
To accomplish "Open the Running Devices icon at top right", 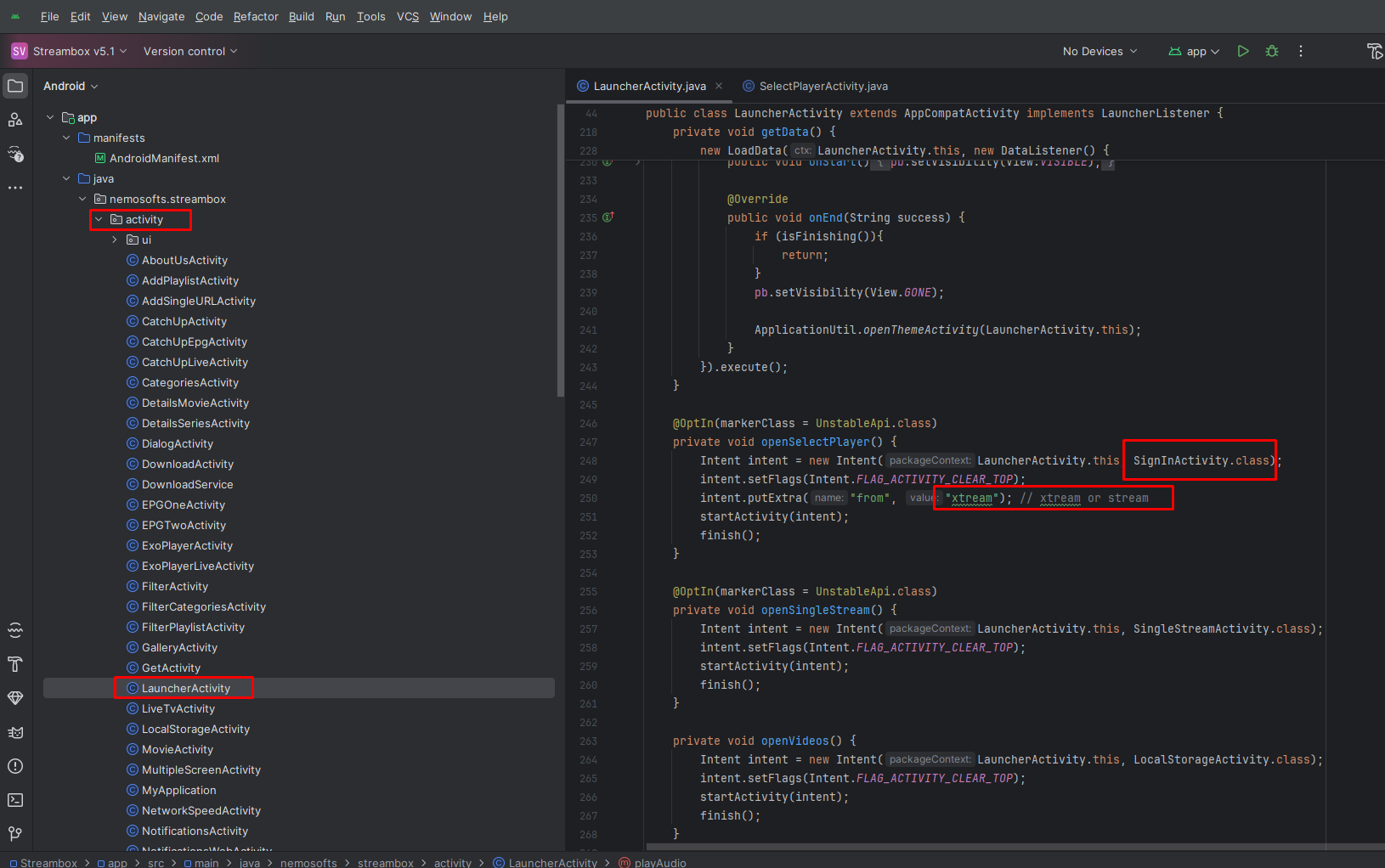I will coord(1375,51).
